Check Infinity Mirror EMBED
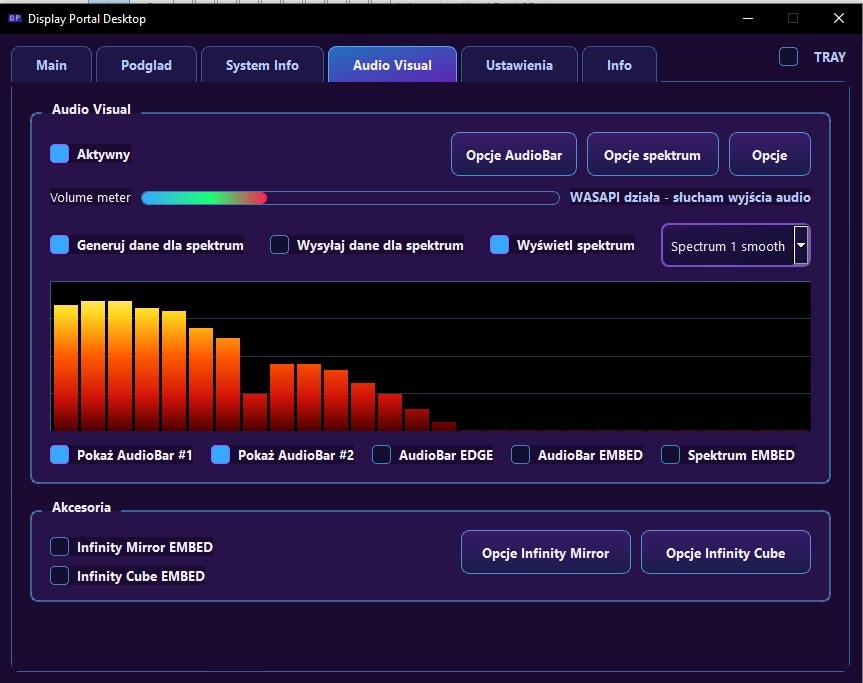Image resolution: width=863 pixels, height=683 pixels. click(x=59, y=547)
